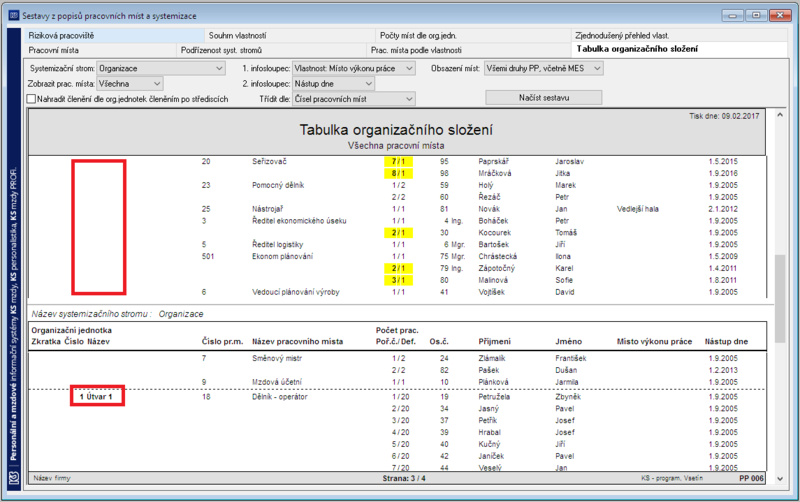Select Prac. místa podle vlastností tab
800x502 pixels.
[468, 50]
